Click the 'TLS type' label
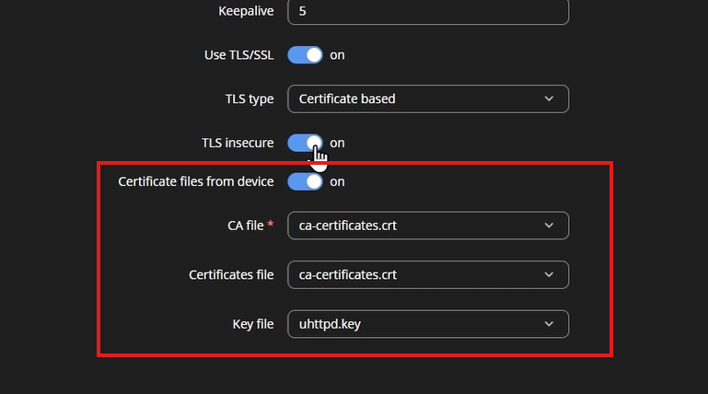 click(249, 99)
